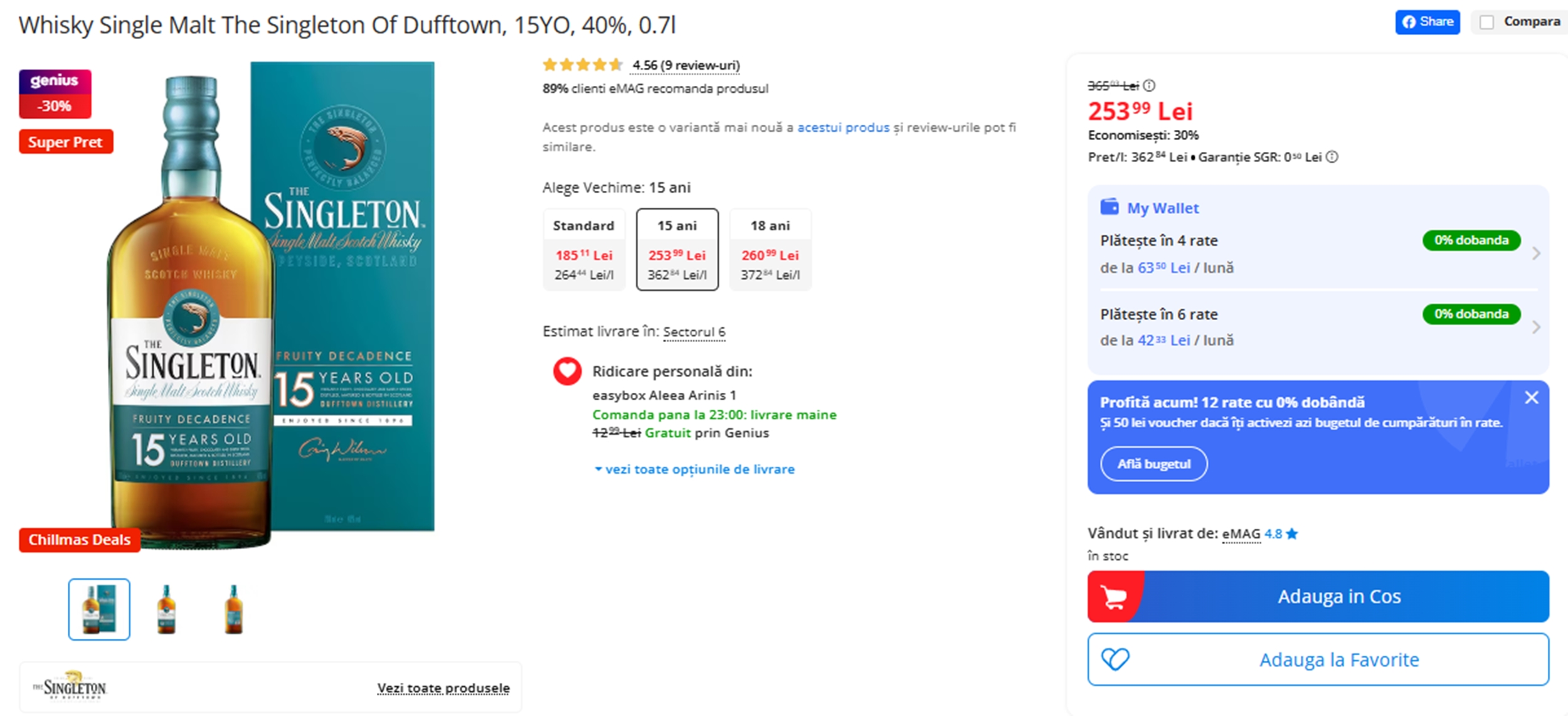Click the heart icon in Favorite button
The height and width of the screenshot is (716, 1568).
coord(1115,660)
